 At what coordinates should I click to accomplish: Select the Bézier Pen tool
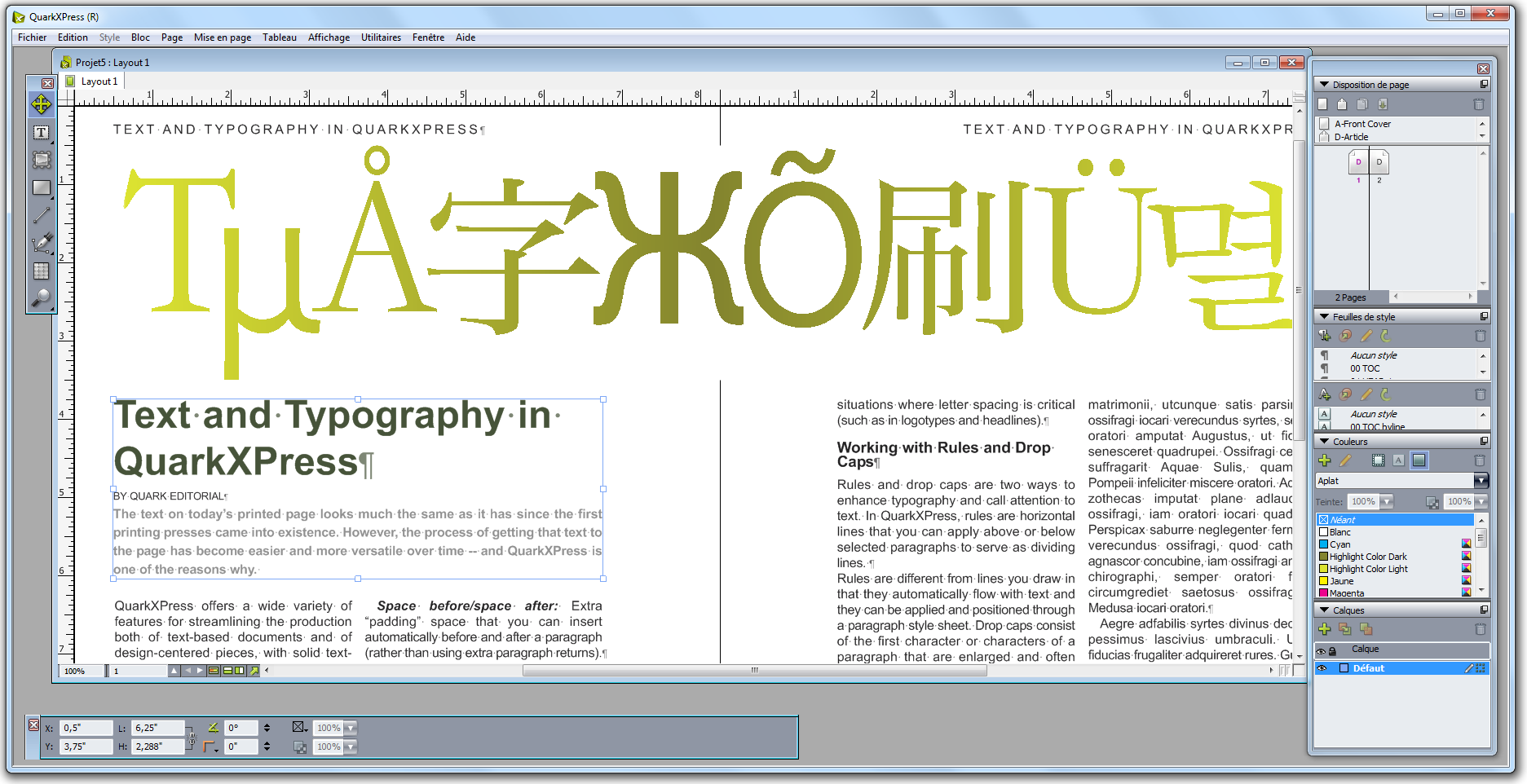(x=42, y=242)
